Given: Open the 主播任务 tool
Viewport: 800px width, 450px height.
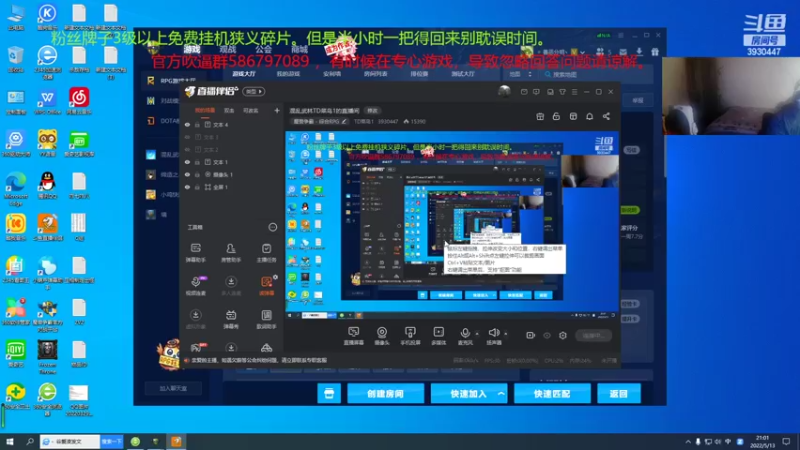Looking at the screenshot, I should point(266,253).
